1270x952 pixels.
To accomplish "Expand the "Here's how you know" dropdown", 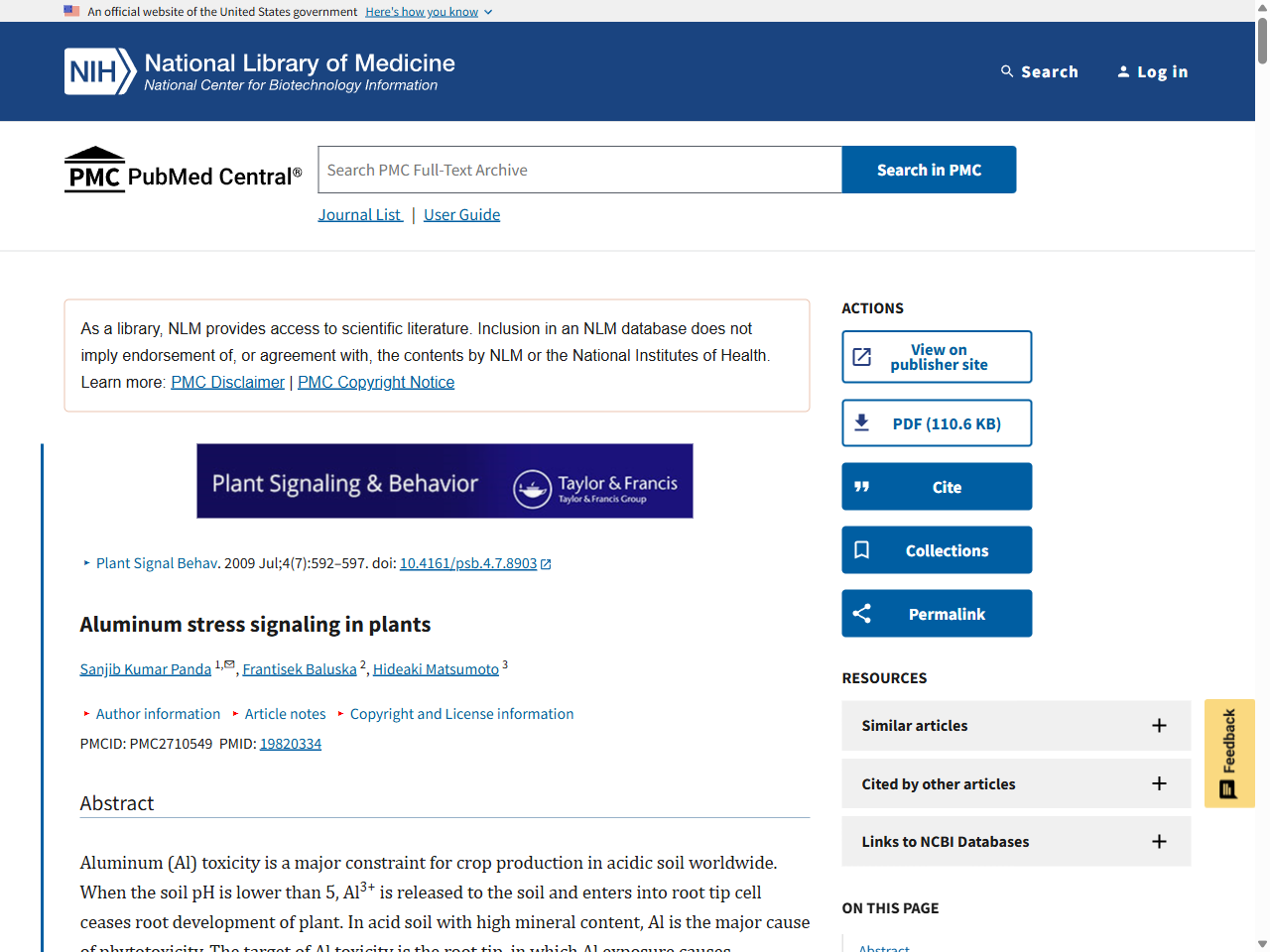I will point(429,12).
